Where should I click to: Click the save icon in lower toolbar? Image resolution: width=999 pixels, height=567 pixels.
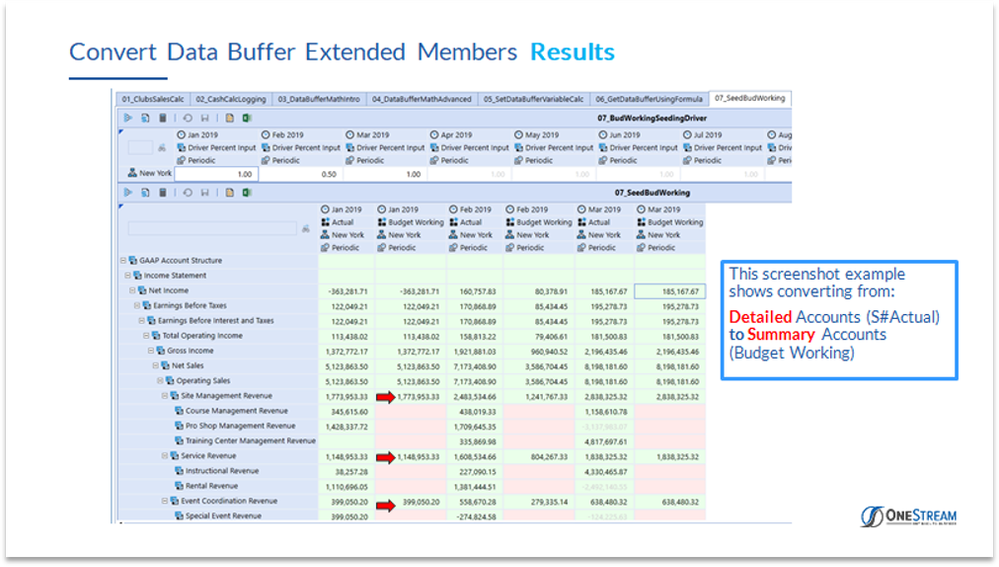click(x=204, y=192)
